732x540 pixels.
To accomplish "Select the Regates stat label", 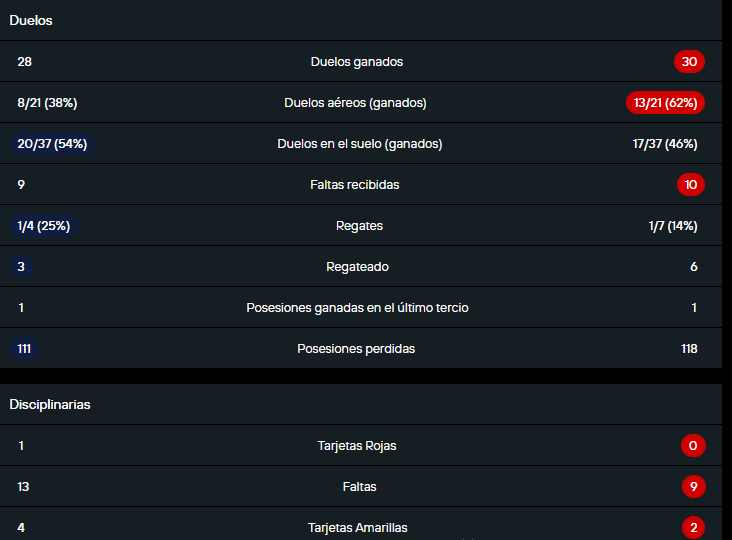I will [359, 226].
